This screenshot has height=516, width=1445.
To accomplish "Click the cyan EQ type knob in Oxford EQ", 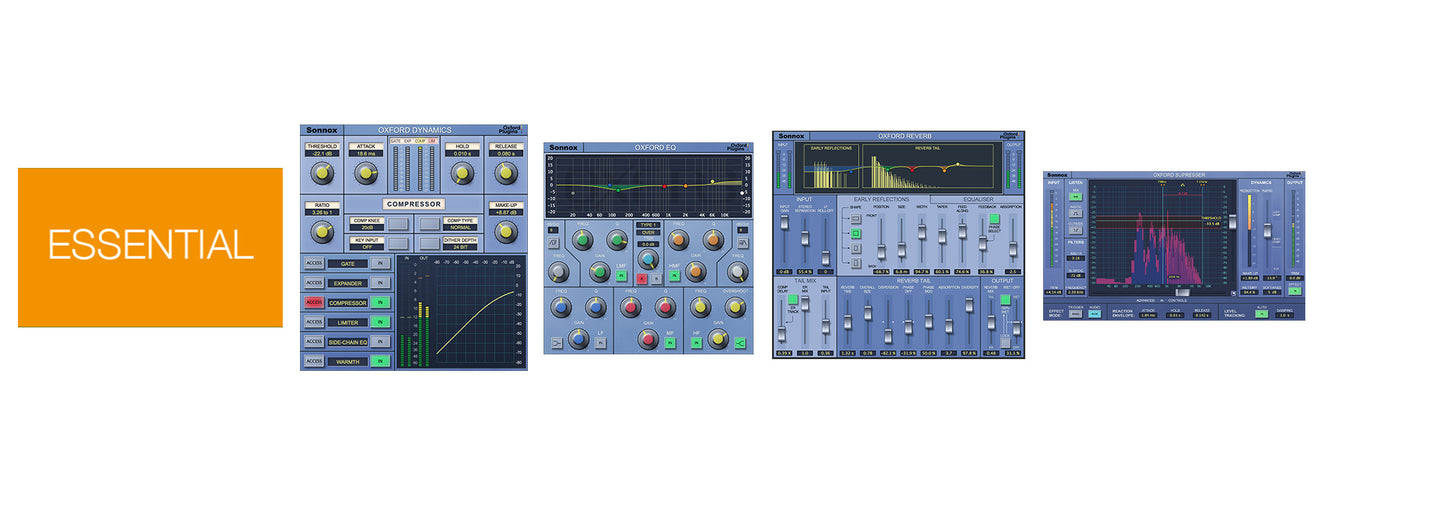I will (x=648, y=260).
